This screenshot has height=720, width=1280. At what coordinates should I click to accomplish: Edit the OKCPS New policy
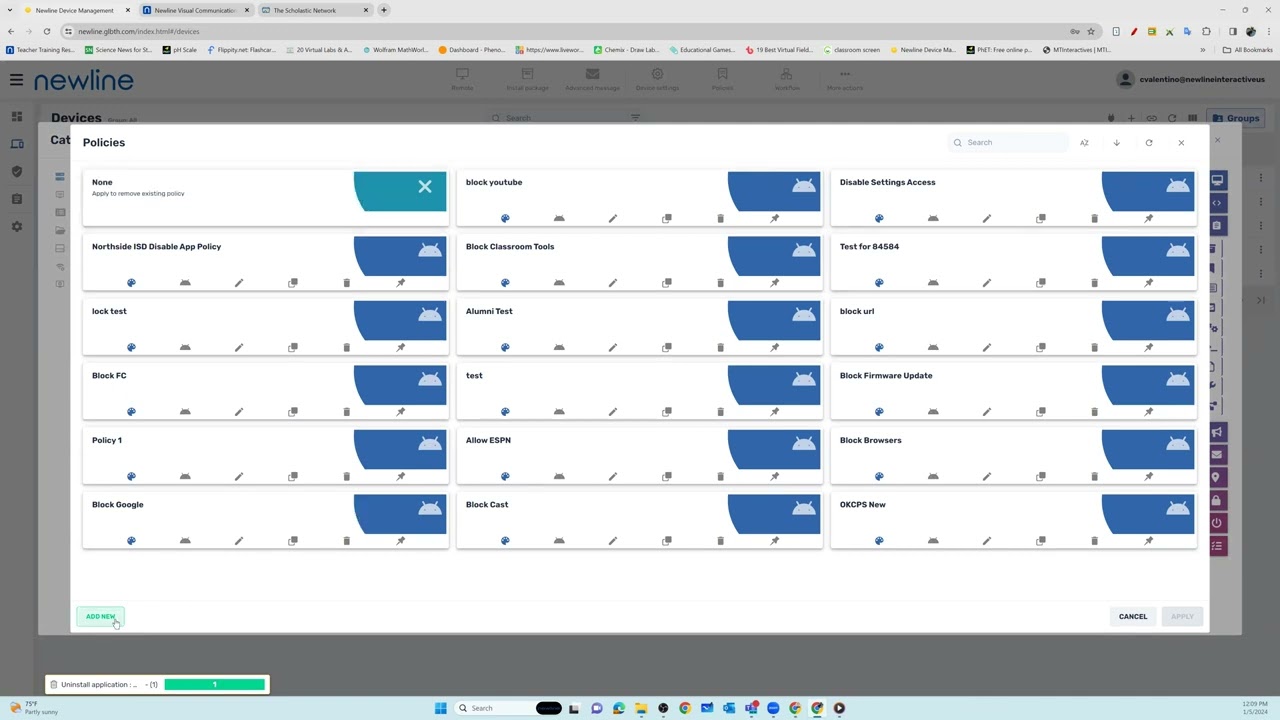click(x=987, y=541)
